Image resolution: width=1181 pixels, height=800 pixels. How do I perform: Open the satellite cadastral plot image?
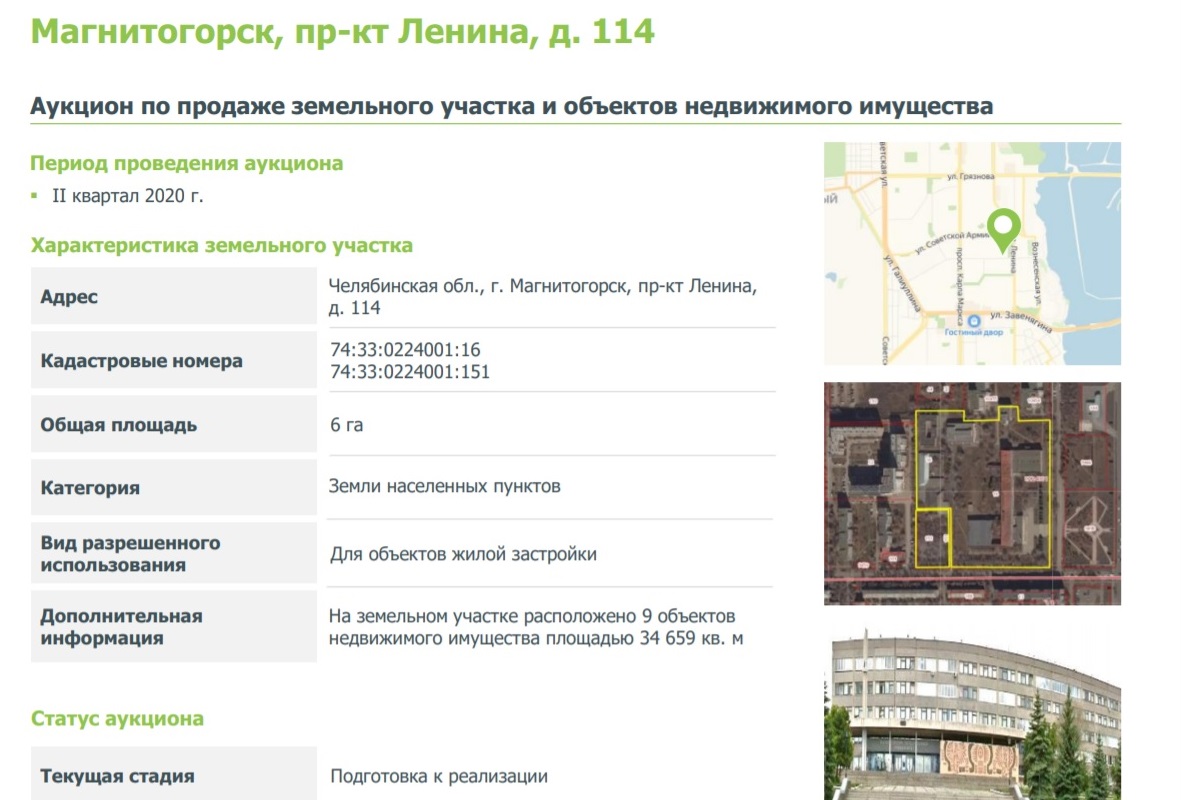coord(972,493)
